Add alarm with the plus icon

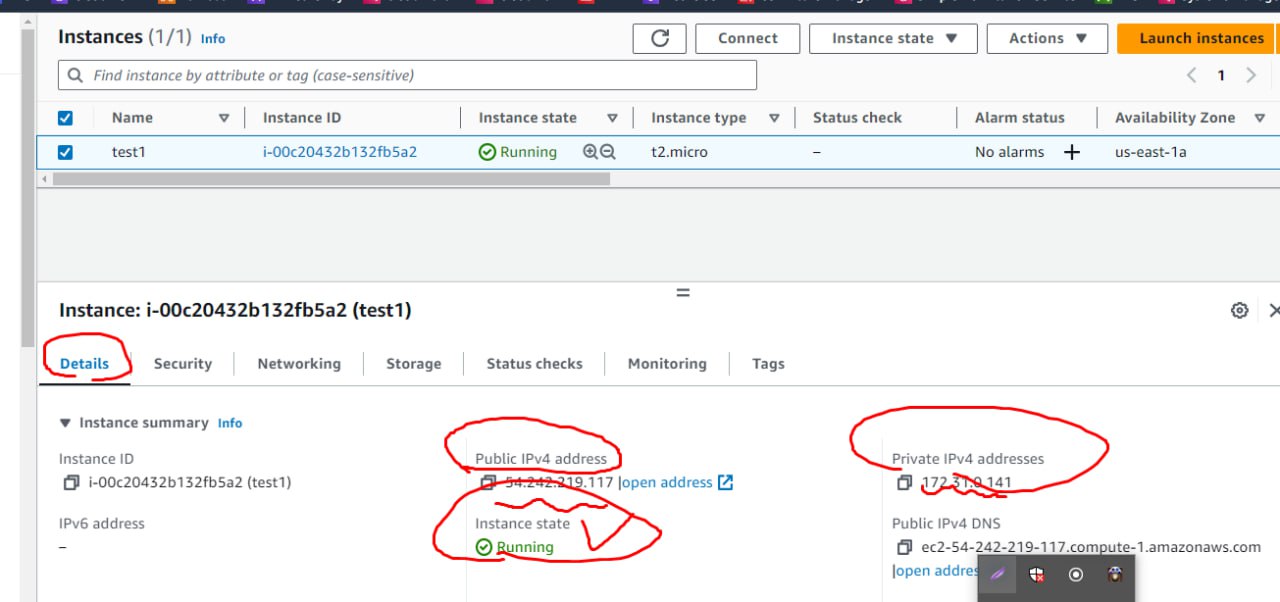pyautogui.click(x=1072, y=152)
